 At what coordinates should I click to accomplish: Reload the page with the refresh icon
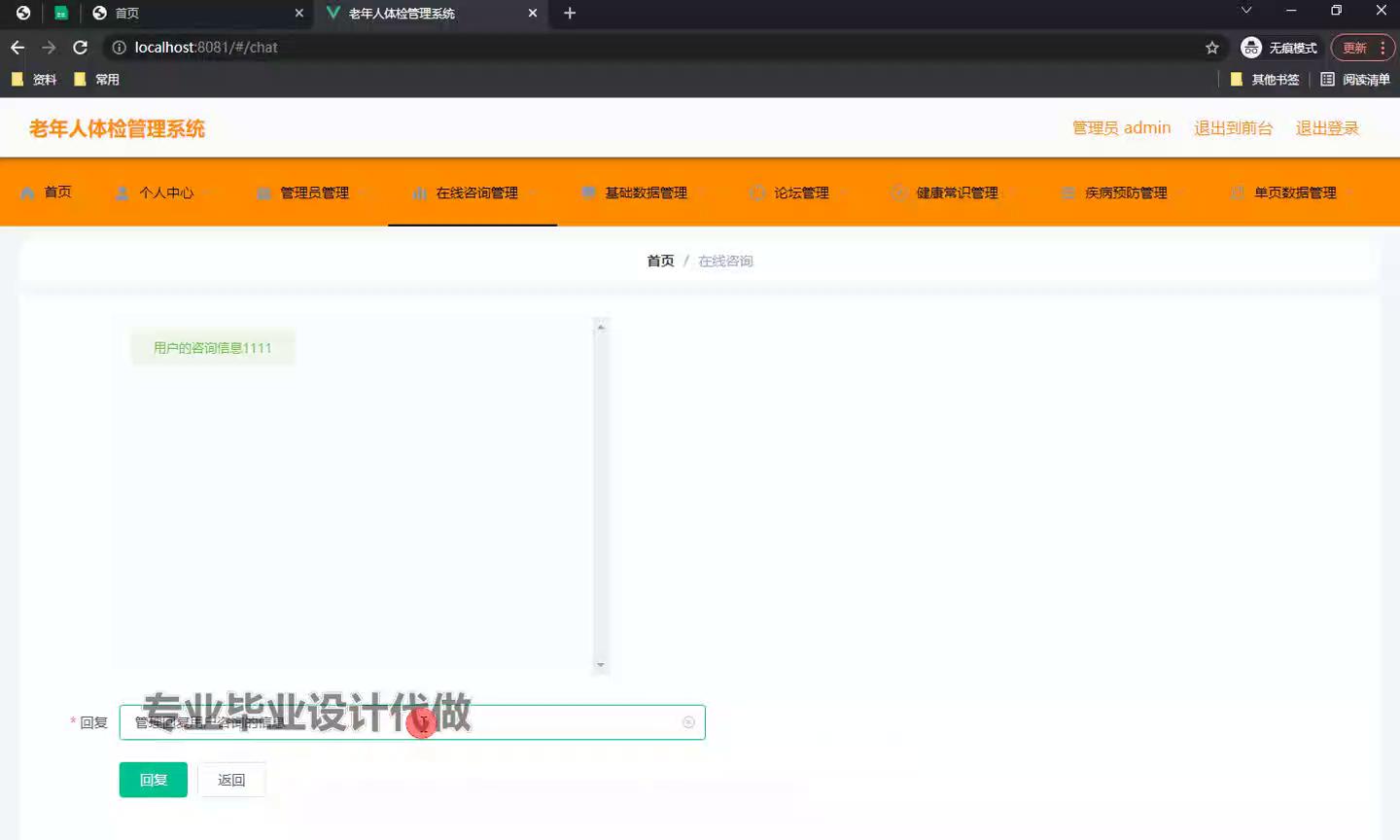(x=81, y=48)
